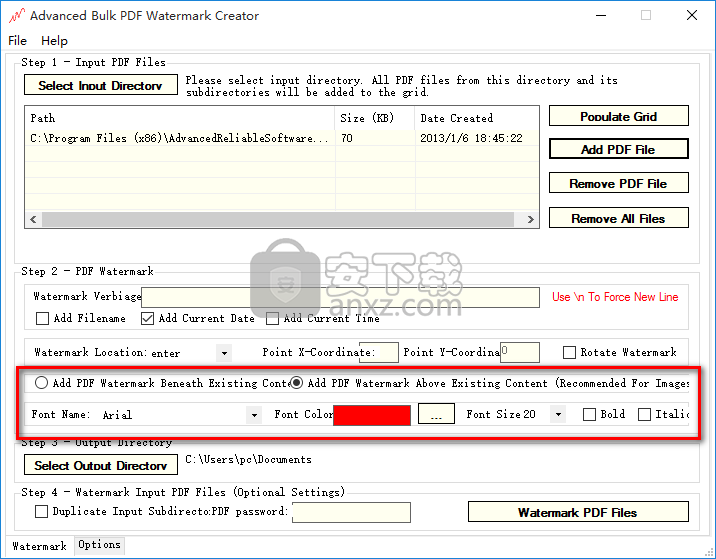Click the grid scrollbar left arrow
Viewport: 716px width, 559px height.
33,219
